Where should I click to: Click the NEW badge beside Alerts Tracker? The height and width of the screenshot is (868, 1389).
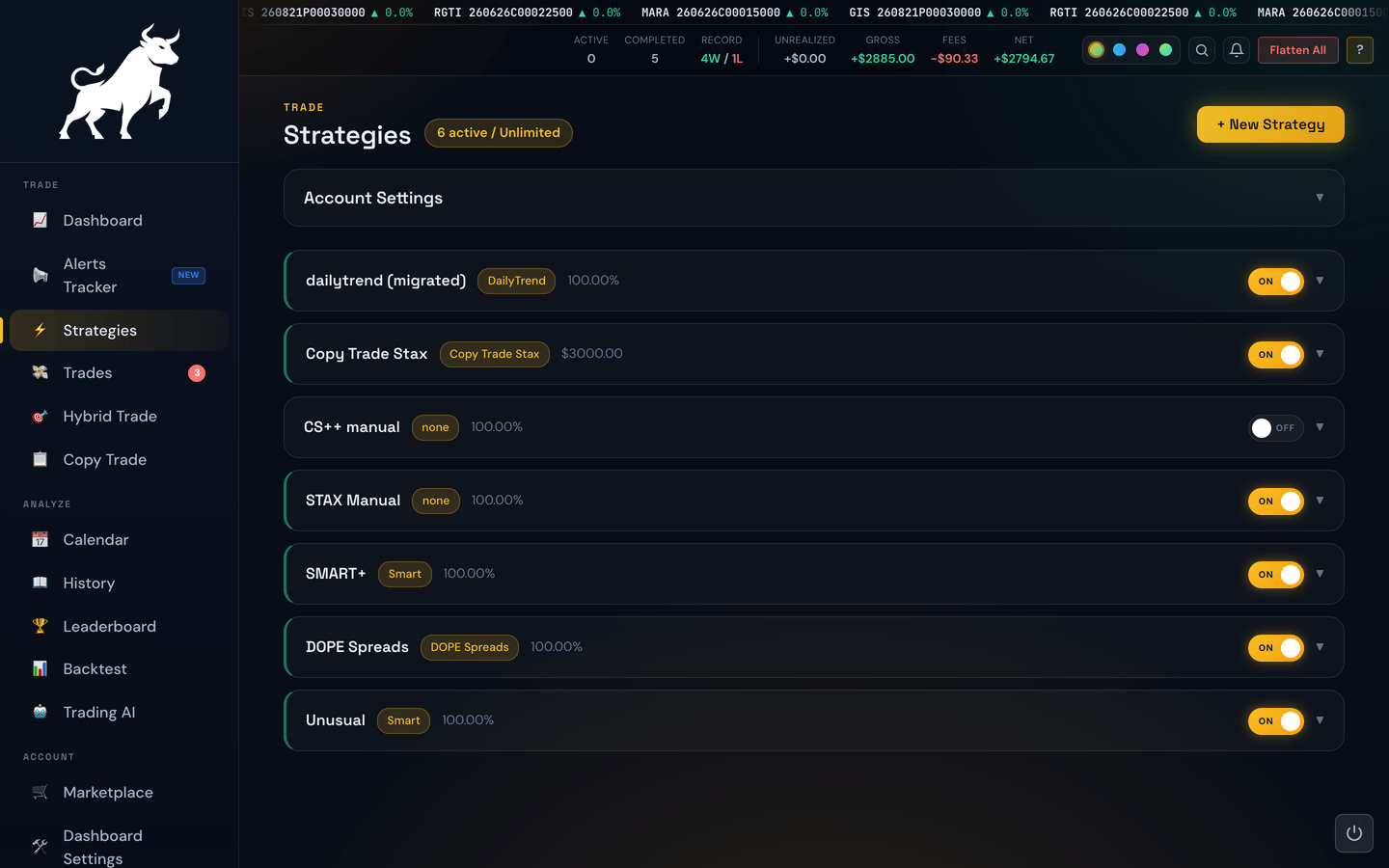pos(188,275)
